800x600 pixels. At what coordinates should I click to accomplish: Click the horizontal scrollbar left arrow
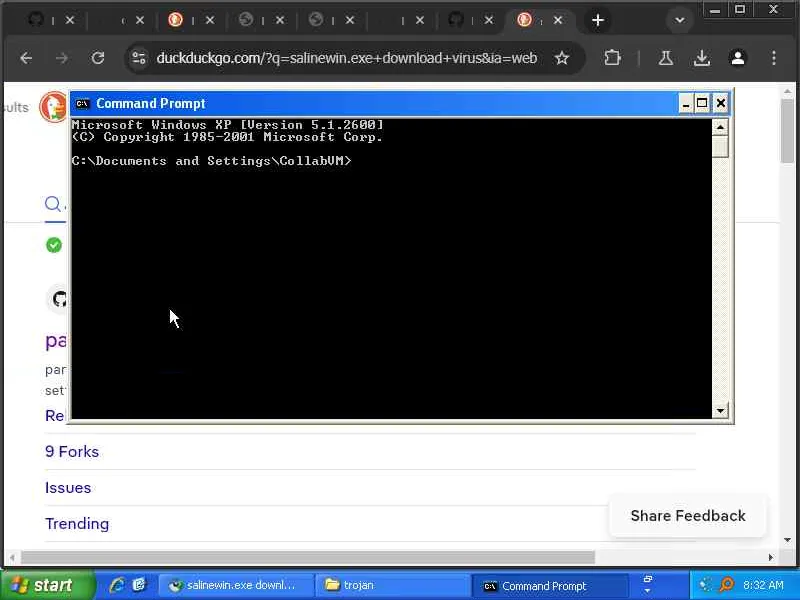point(12,558)
